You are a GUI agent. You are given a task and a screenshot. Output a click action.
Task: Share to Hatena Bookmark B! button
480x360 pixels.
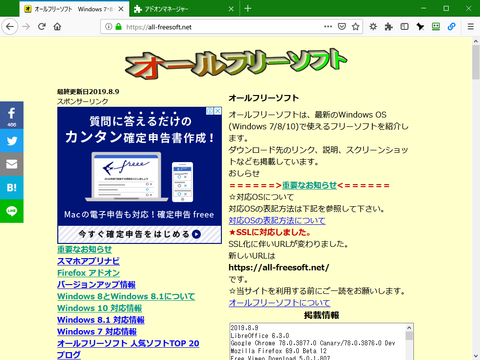[x=12, y=188]
